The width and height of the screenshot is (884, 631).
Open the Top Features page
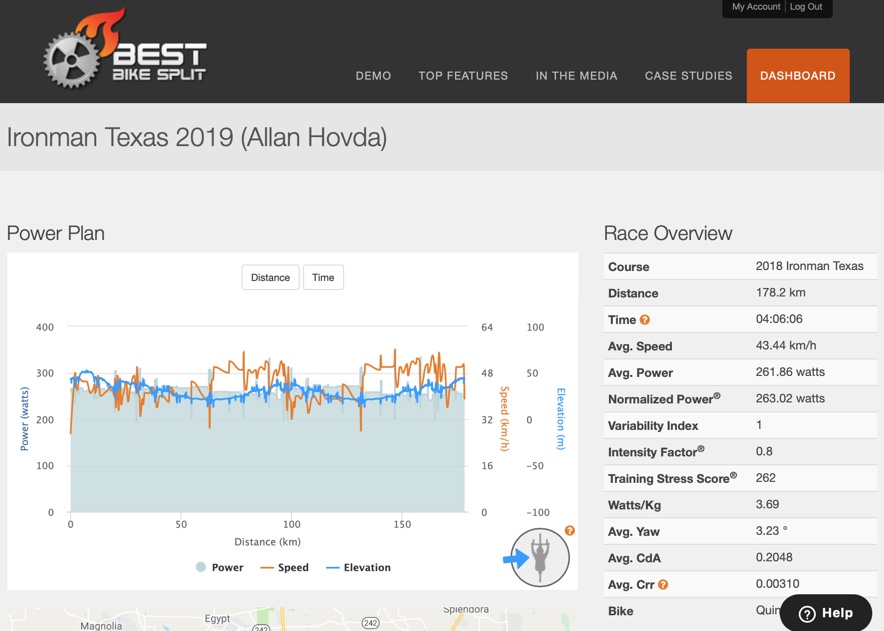[x=463, y=76]
